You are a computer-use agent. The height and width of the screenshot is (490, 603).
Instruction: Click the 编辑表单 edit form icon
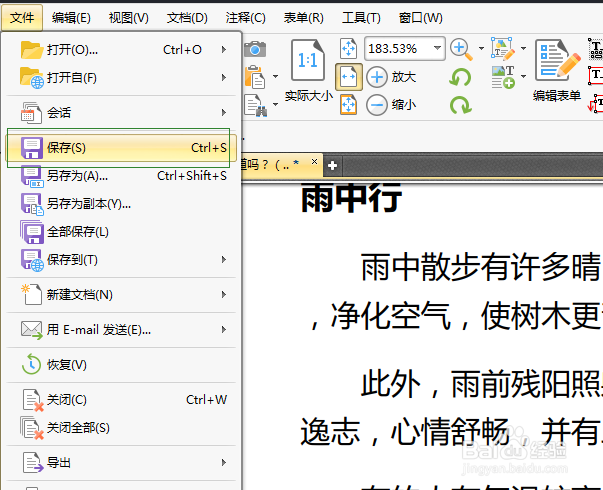pos(557,60)
